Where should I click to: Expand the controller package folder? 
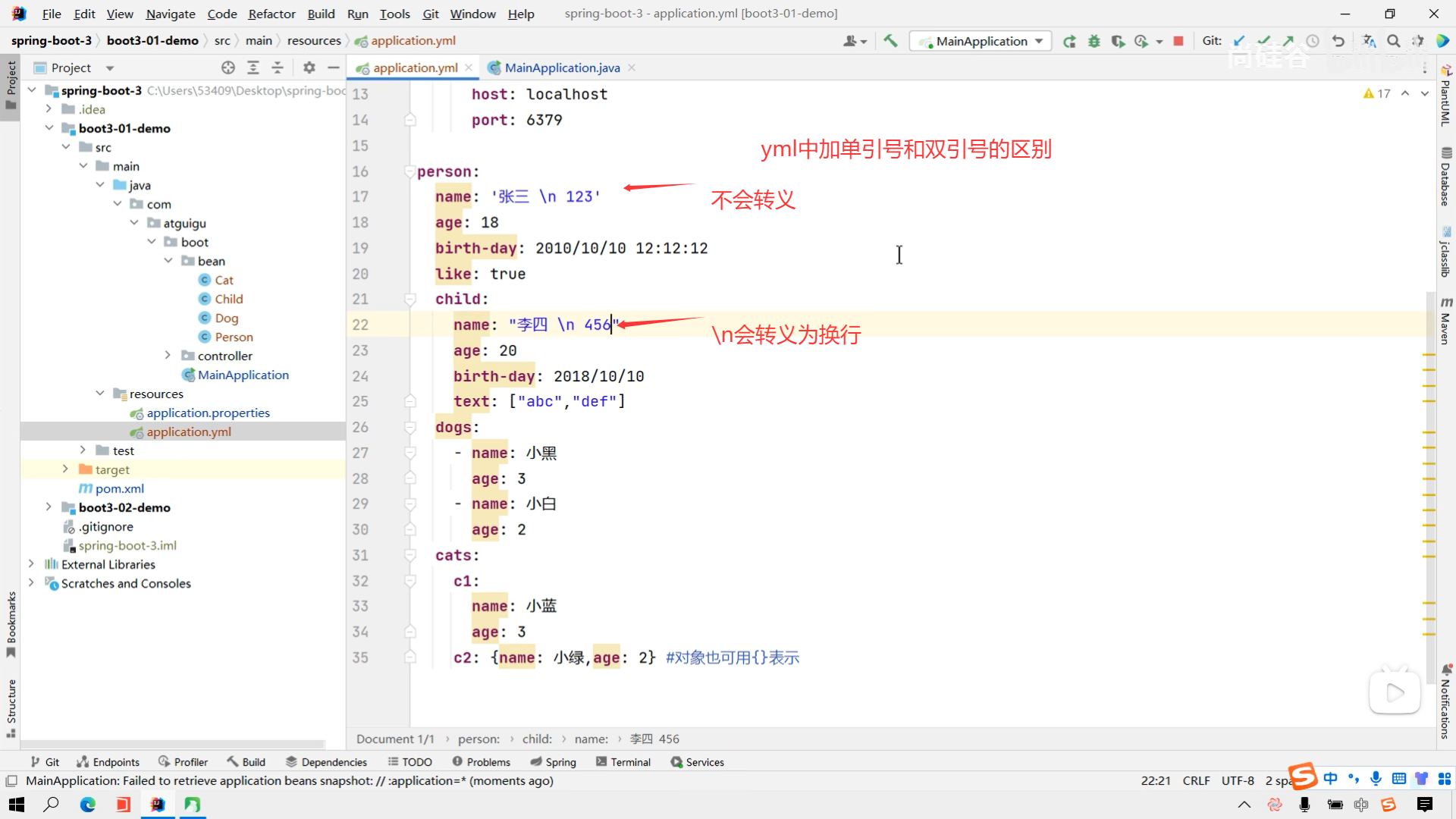(x=168, y=356)
